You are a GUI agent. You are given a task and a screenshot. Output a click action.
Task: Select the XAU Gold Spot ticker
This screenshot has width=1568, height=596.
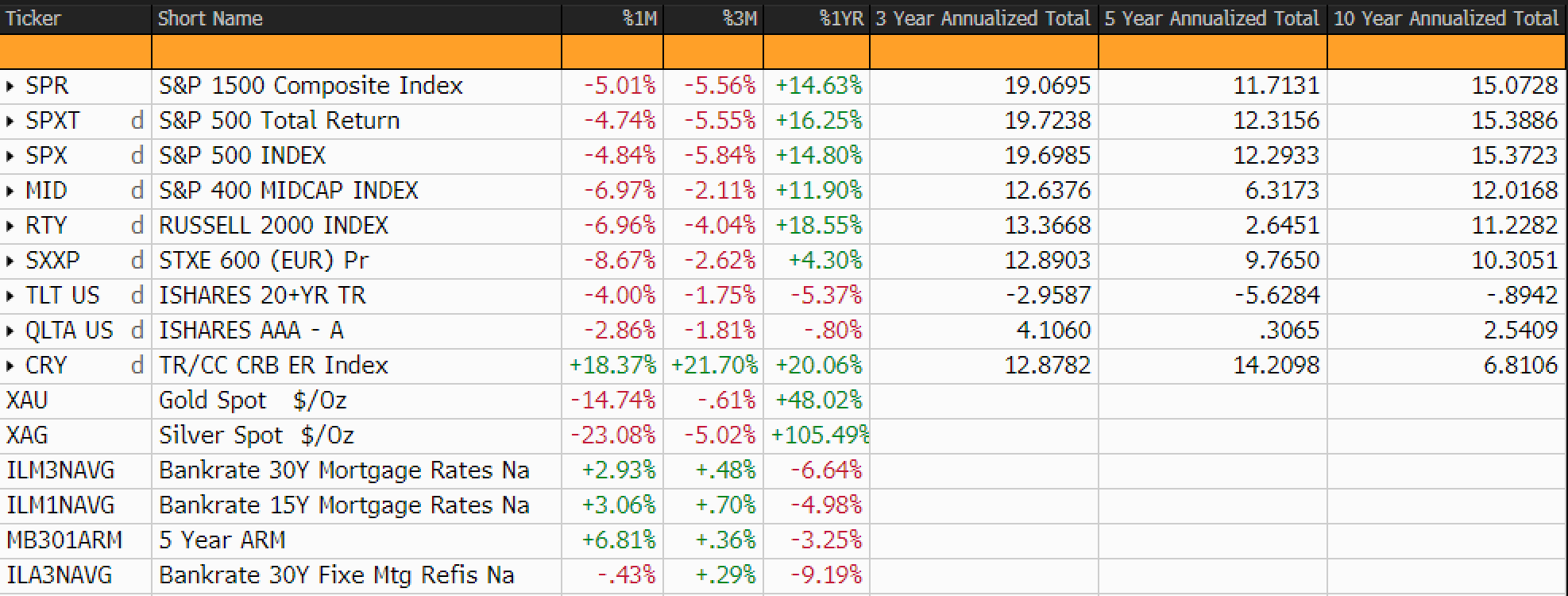pyautogui.click(x=28, y=401)
